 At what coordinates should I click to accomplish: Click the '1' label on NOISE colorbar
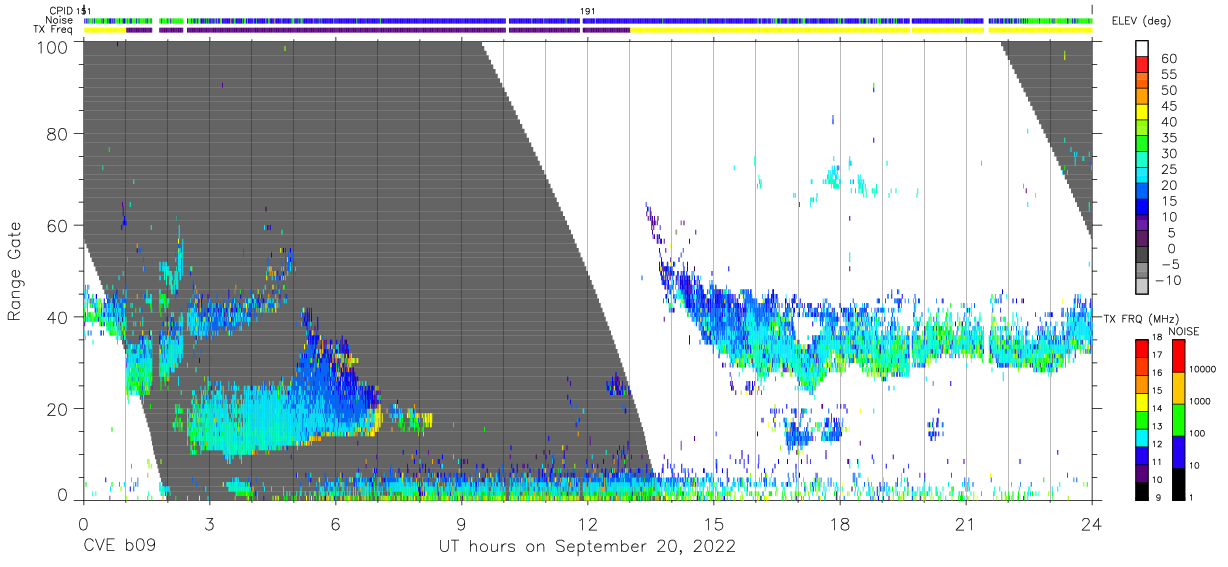1190,497
